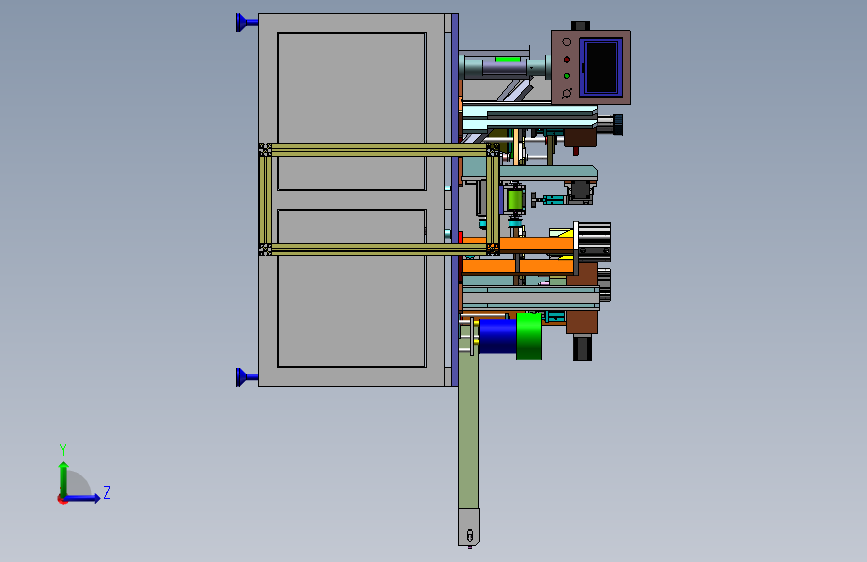This screenshot has width=867, height=562.
Task: Select the green button on the control box
Action: (x=567, y=76)
